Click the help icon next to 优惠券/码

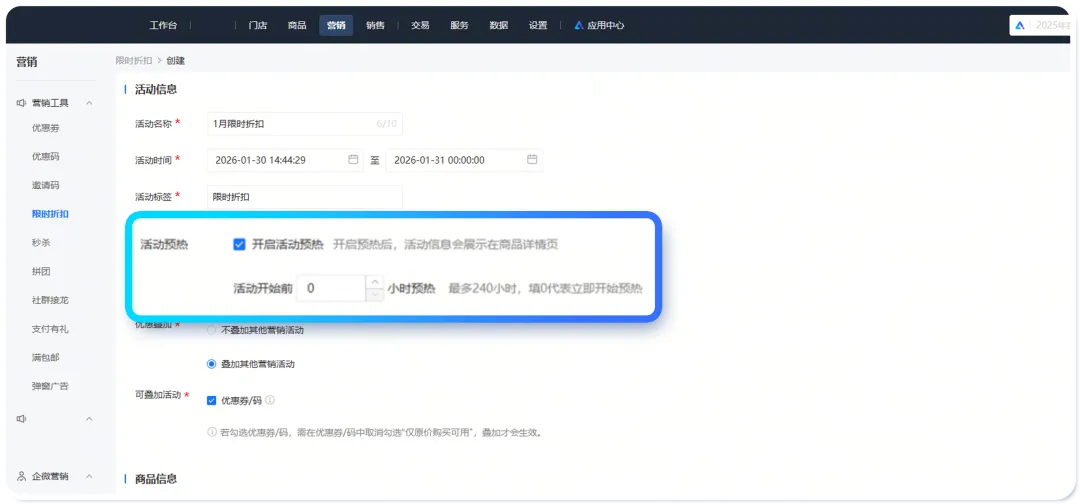point(270,400)
